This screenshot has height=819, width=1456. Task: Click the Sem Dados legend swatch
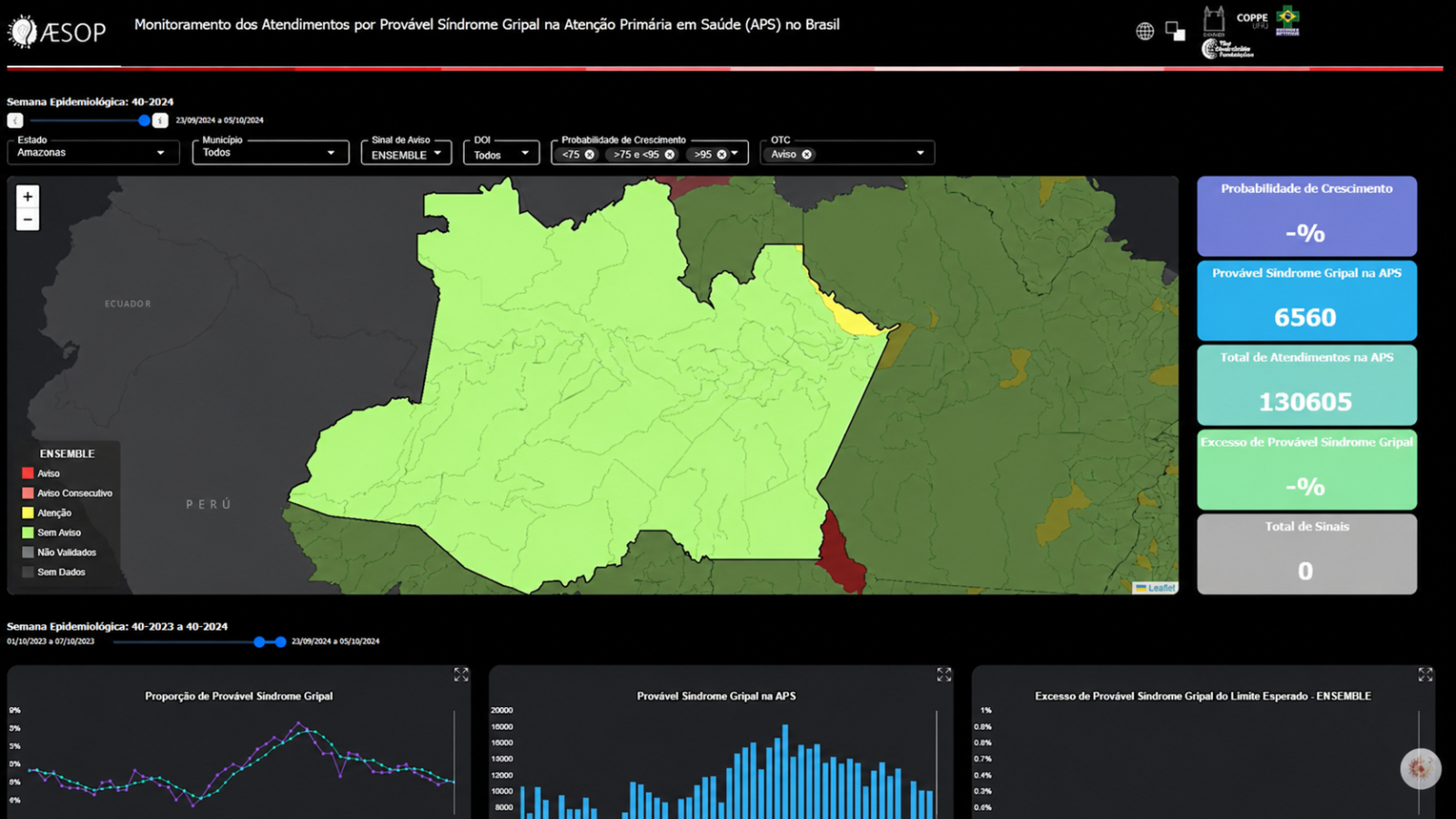[28, 572]
